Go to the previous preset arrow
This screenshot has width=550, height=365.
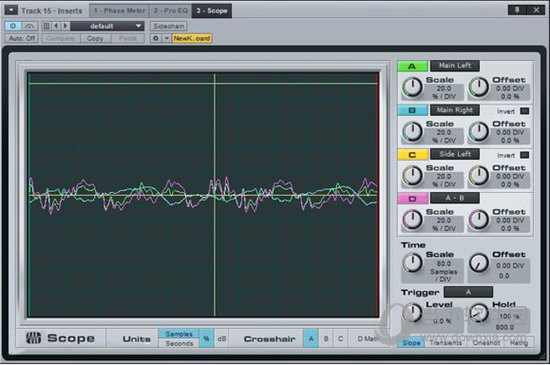[56, 26]
